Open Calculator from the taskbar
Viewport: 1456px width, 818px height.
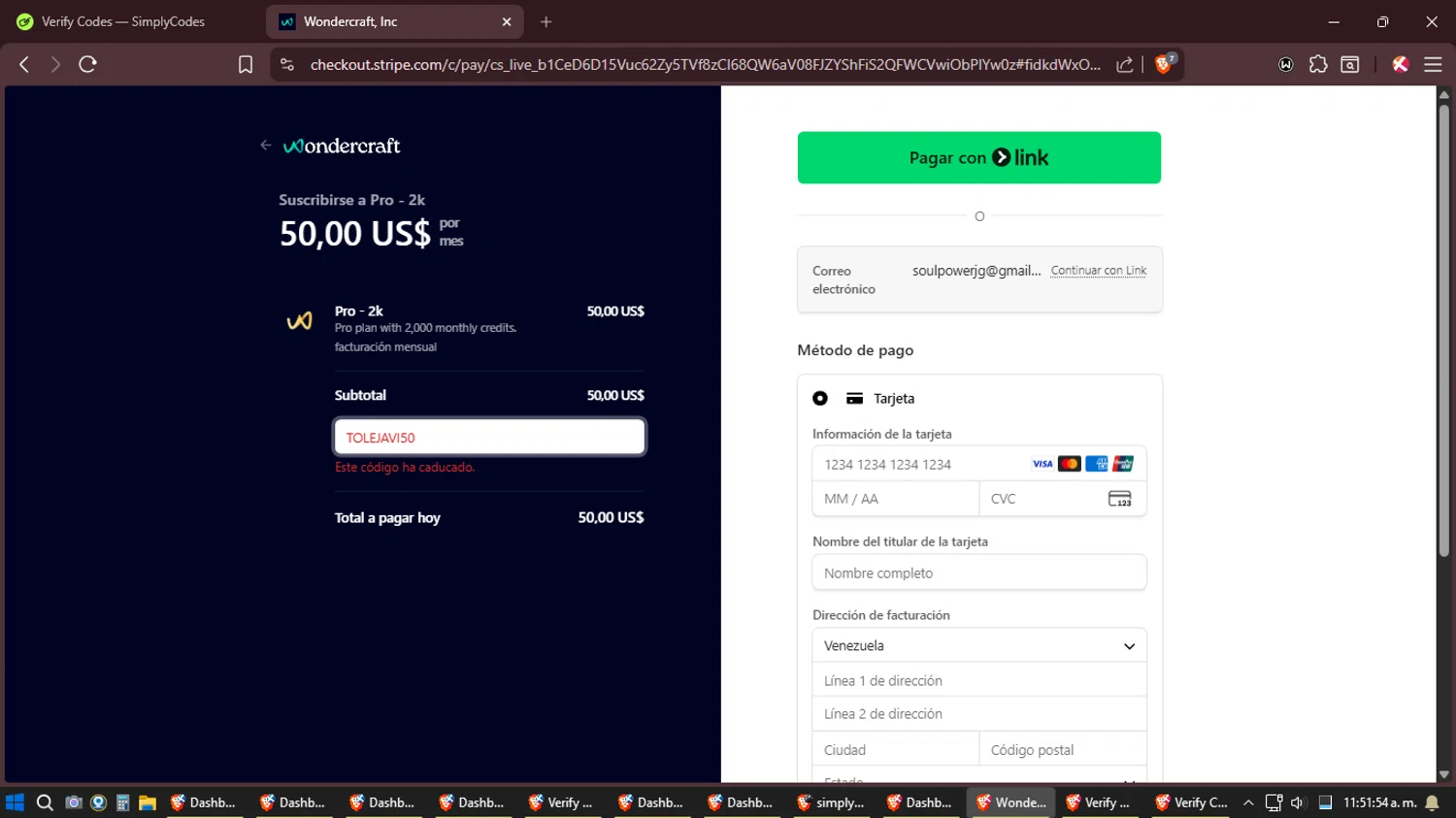[123, 802]
